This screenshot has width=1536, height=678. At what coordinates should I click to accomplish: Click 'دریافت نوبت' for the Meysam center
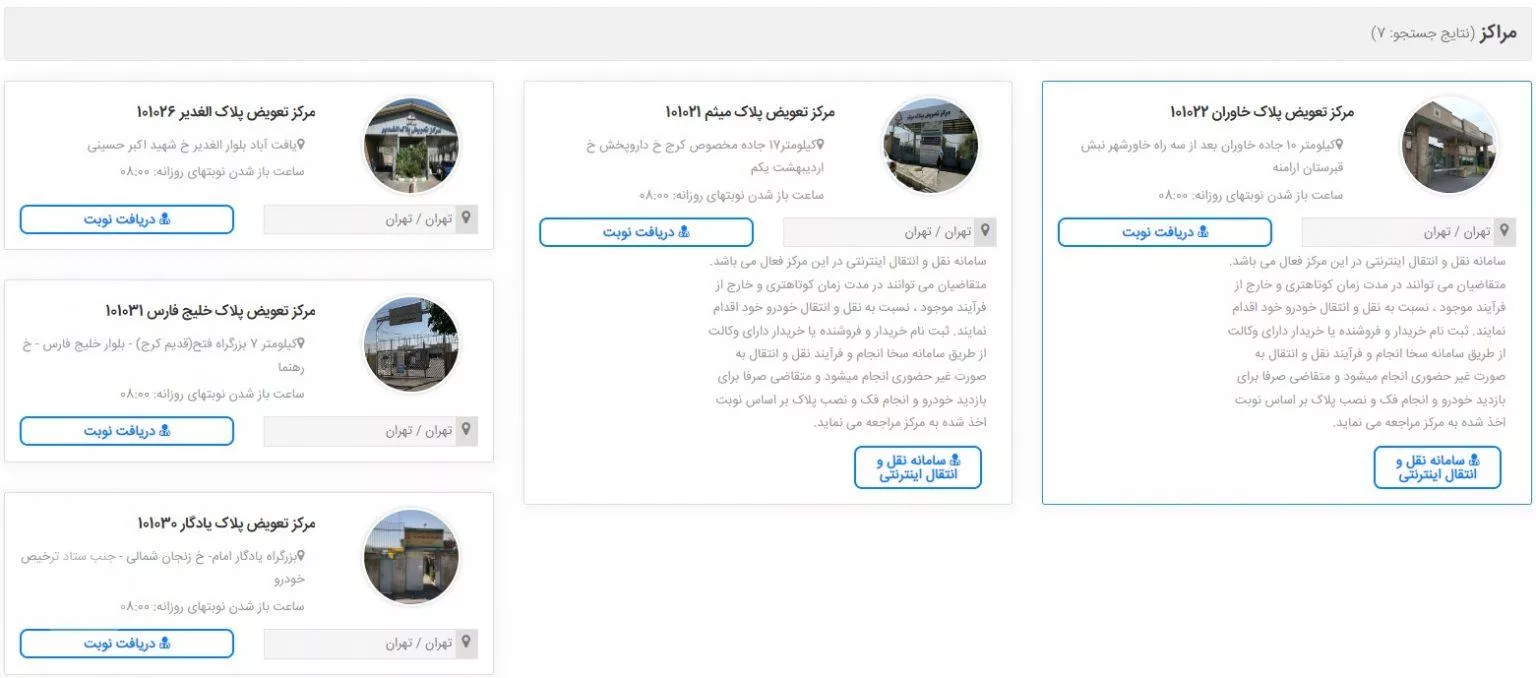[x=646, y=232]
